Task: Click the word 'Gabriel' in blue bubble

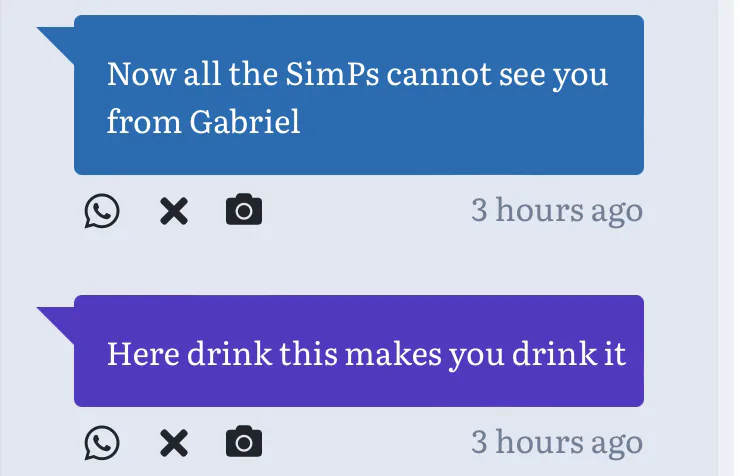Action: pyautogui.click(x=244, y=123)
